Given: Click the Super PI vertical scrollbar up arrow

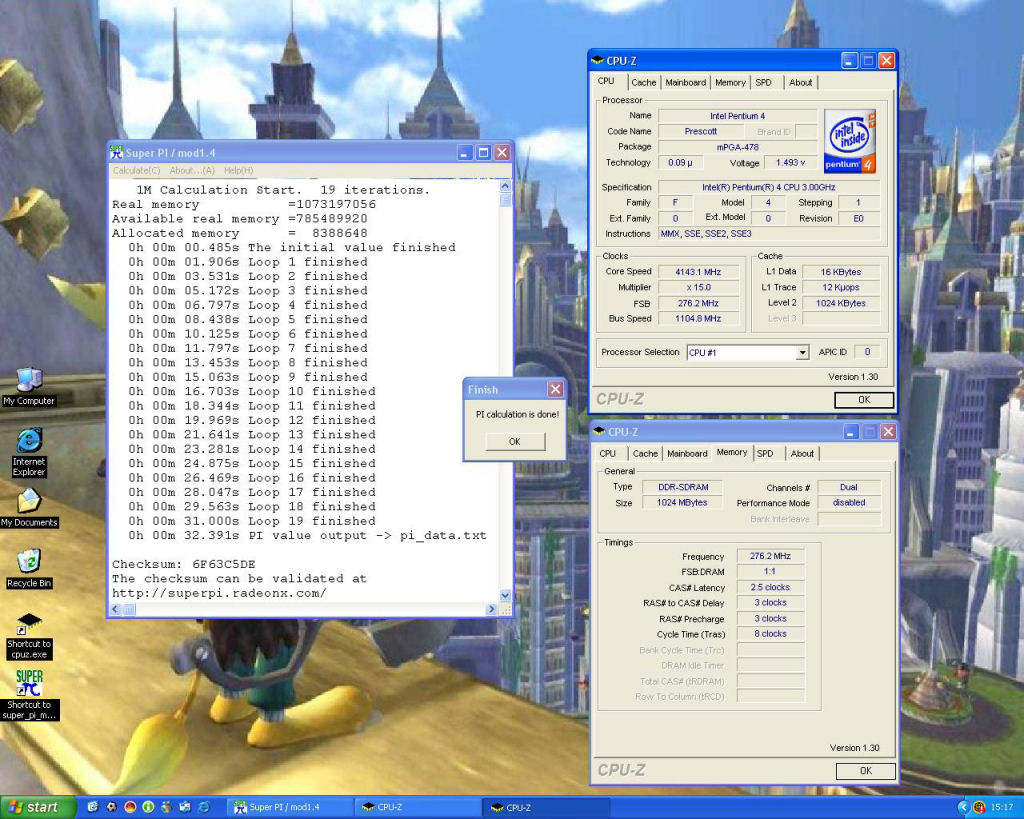Looking at the screenshot, I should click(505, 186).
